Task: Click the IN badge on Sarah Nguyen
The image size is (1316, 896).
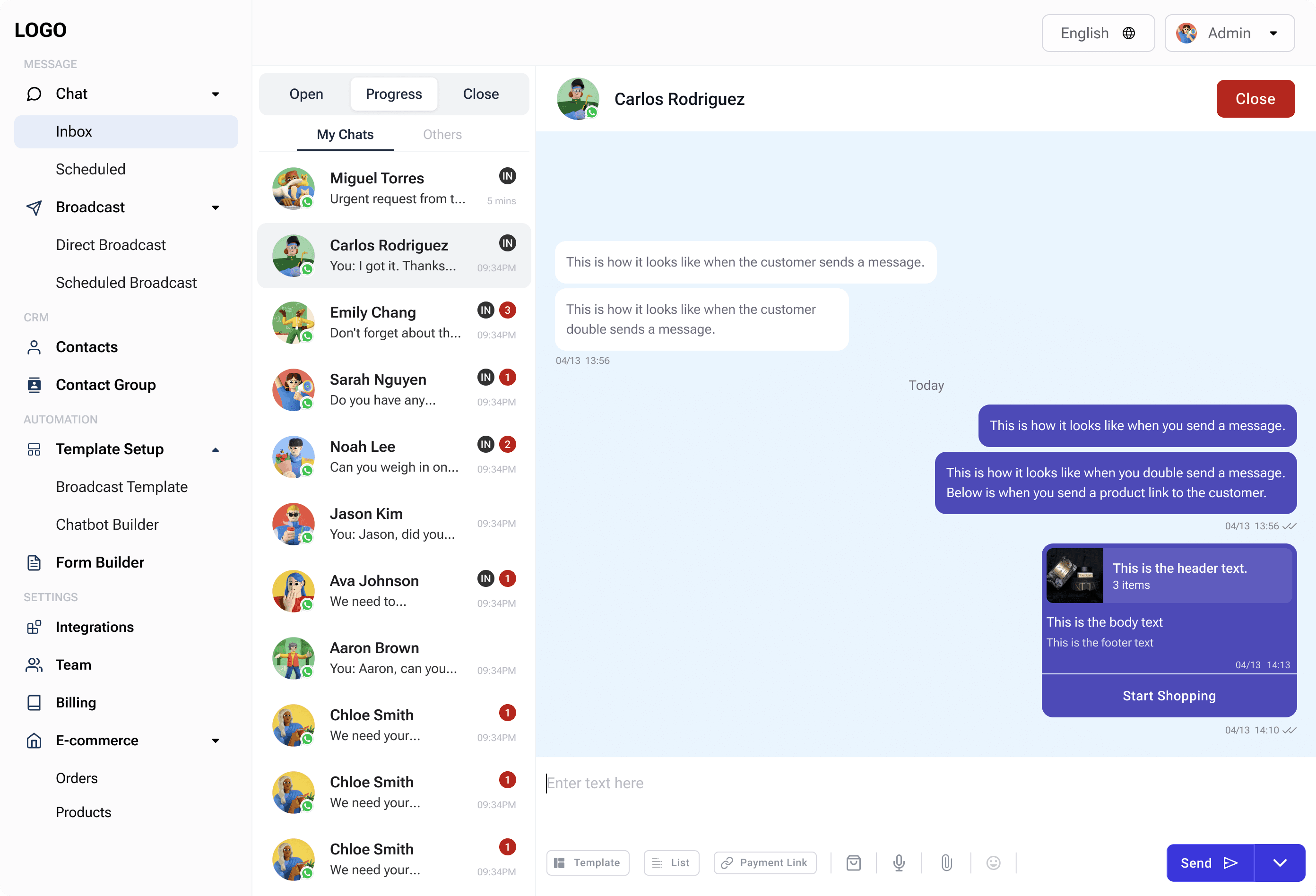Action: pyautogui.click(x=486, y=377)
